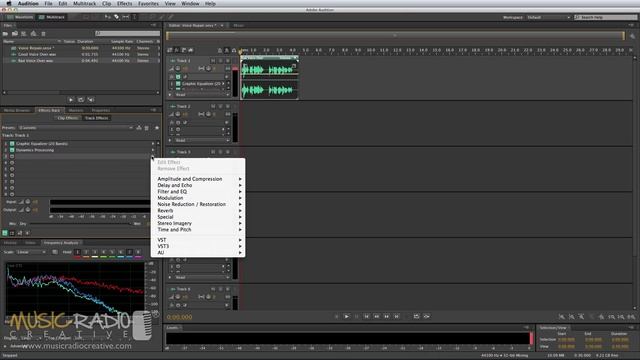The image size is (640, 360).
Task: Open the Amplitude and Compression submenu
Action: 198,179
